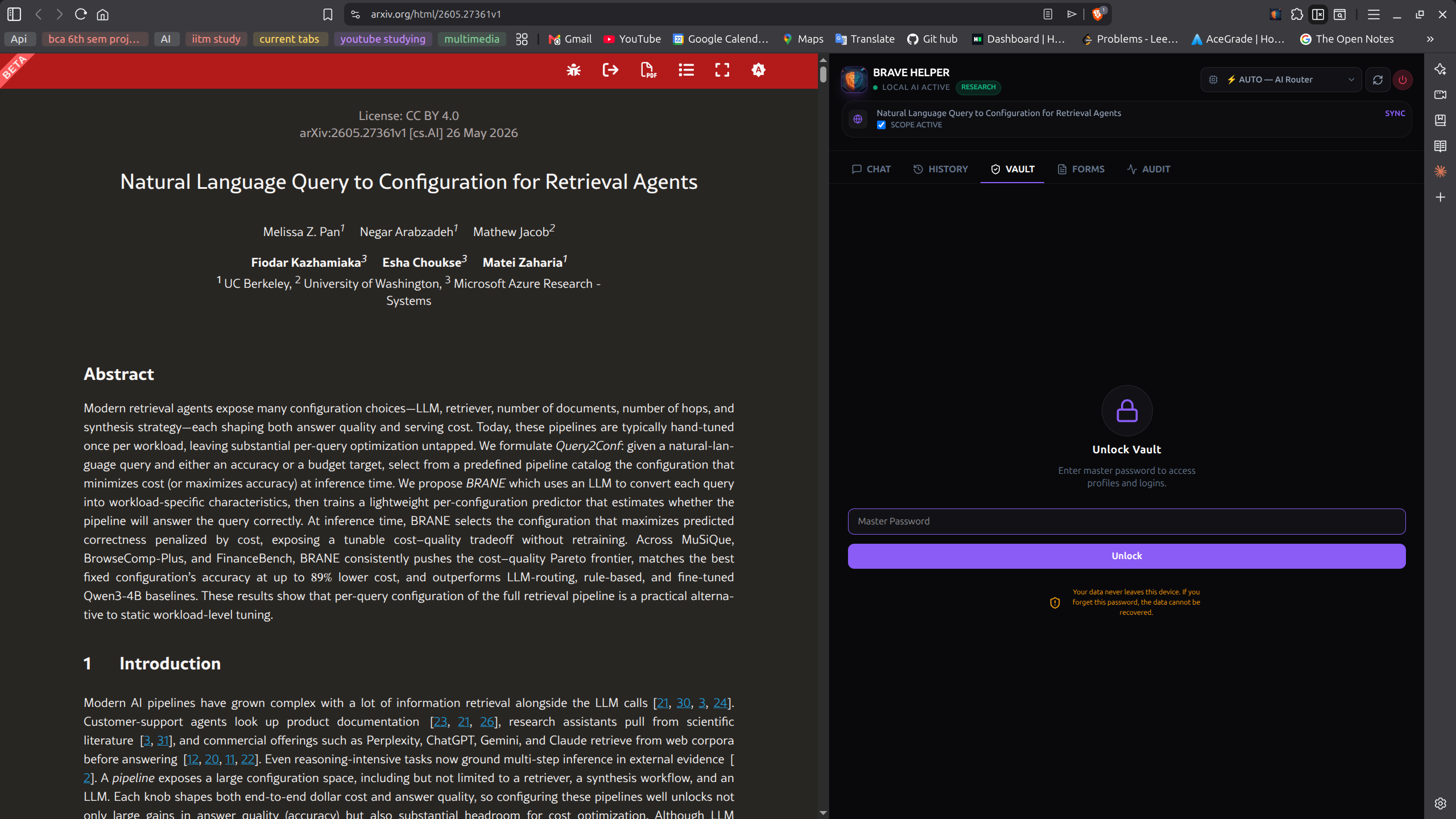
Task: Enter fullscreen reading mode
Action: 722,70
